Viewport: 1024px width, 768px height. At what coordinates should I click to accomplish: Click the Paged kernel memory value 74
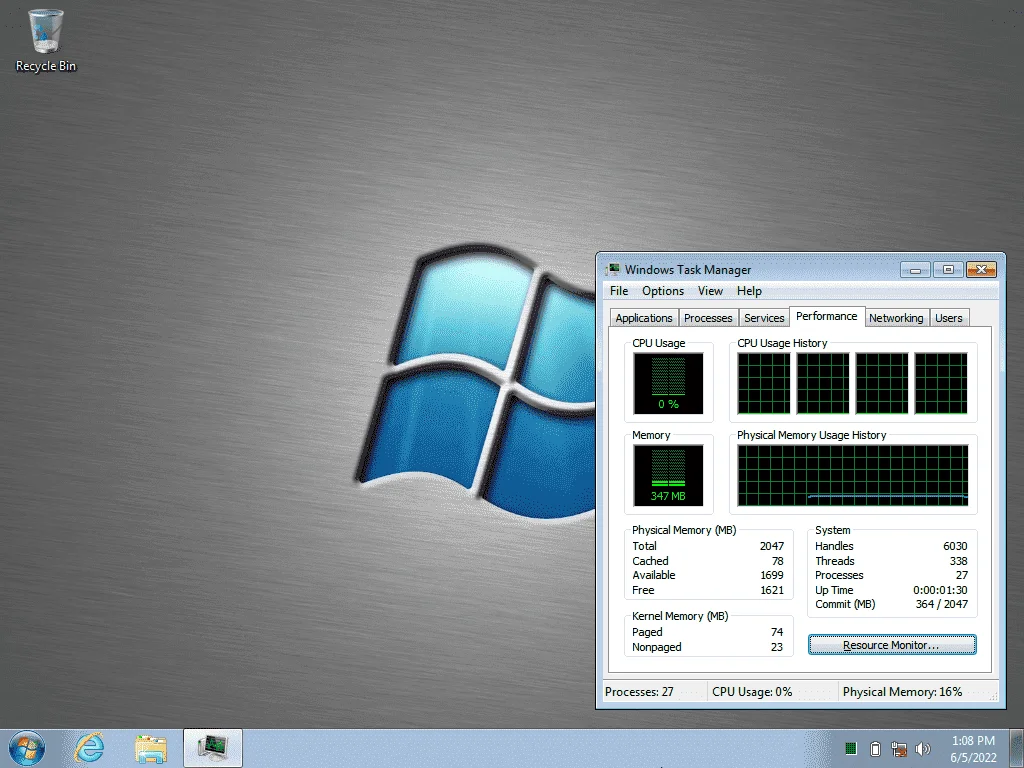(776, 632)
